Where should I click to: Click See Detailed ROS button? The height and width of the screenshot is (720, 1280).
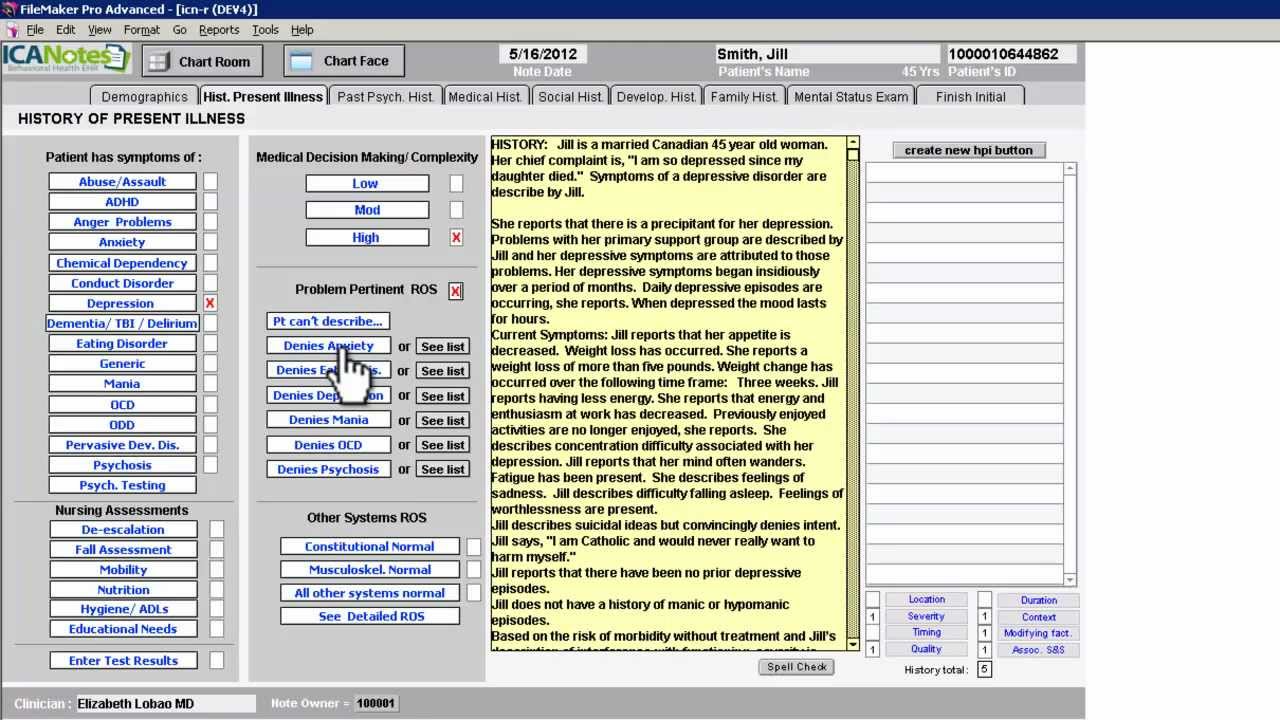click(x=370, y=616)
